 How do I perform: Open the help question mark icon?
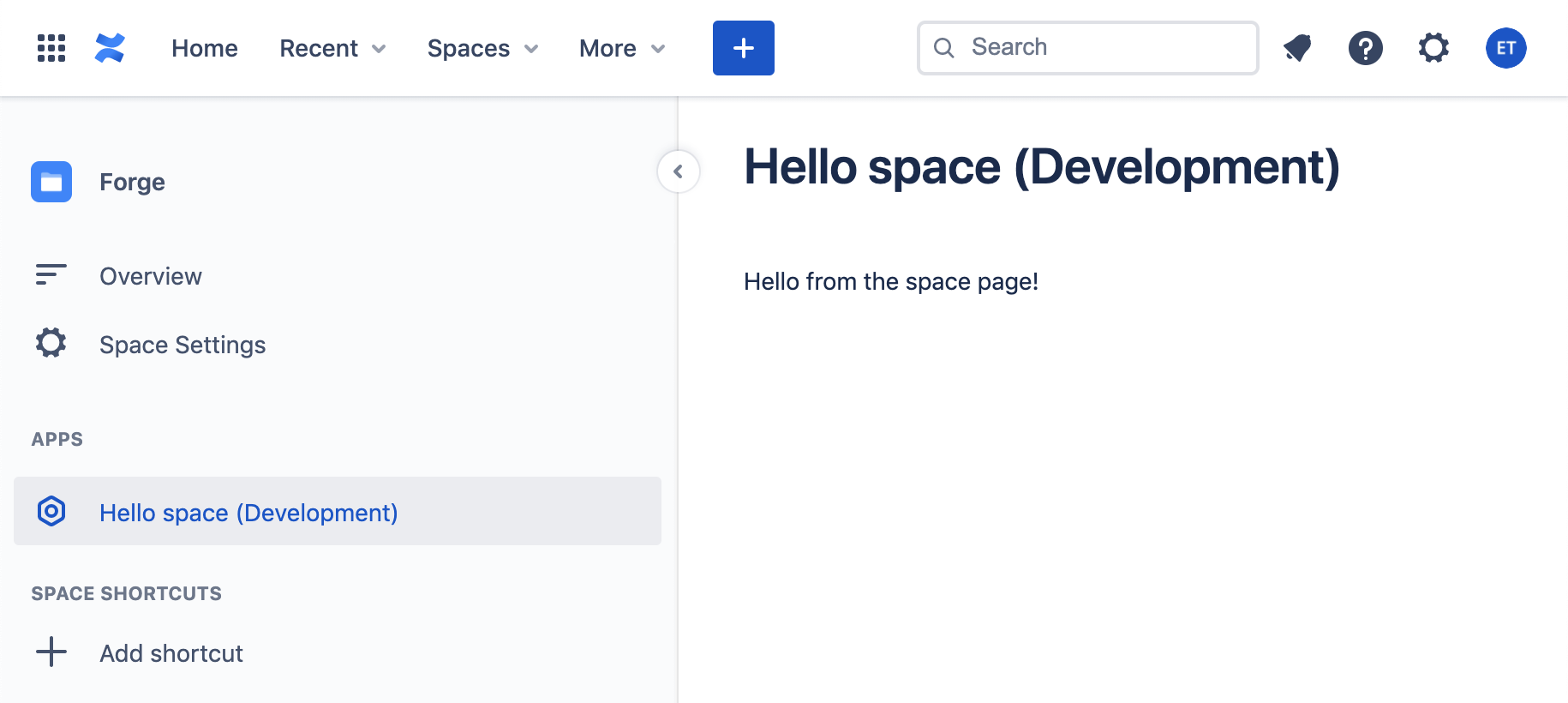coord(1365,48)
